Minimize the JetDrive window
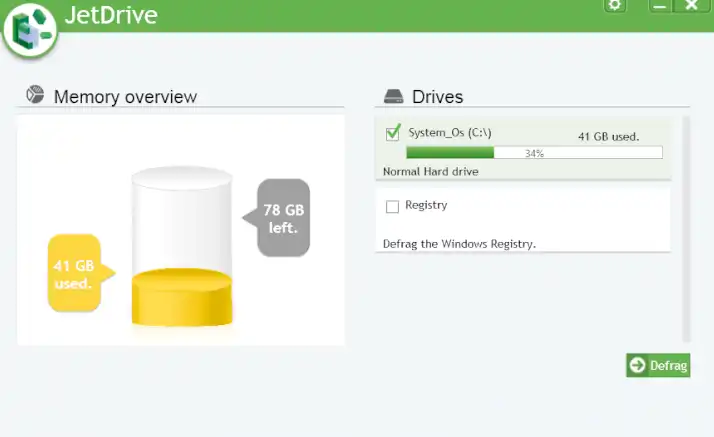This screenshot has width=714, height=437. (660, 5)
